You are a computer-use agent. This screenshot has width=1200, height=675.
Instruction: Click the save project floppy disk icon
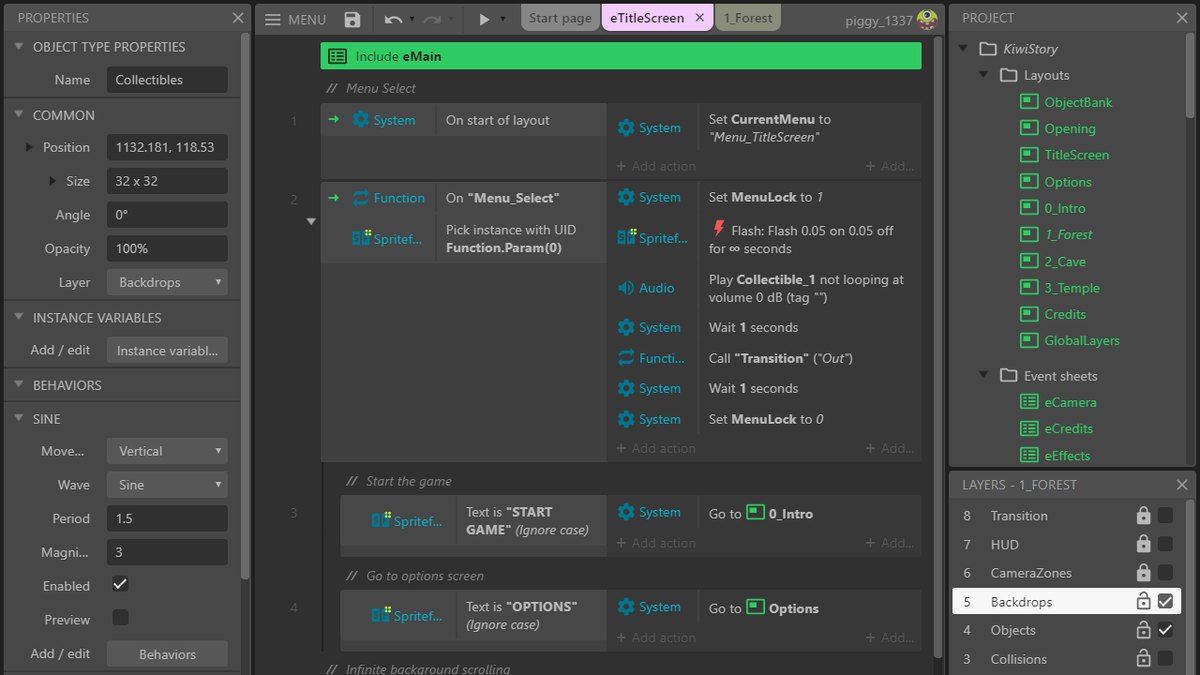click(352, 19)
